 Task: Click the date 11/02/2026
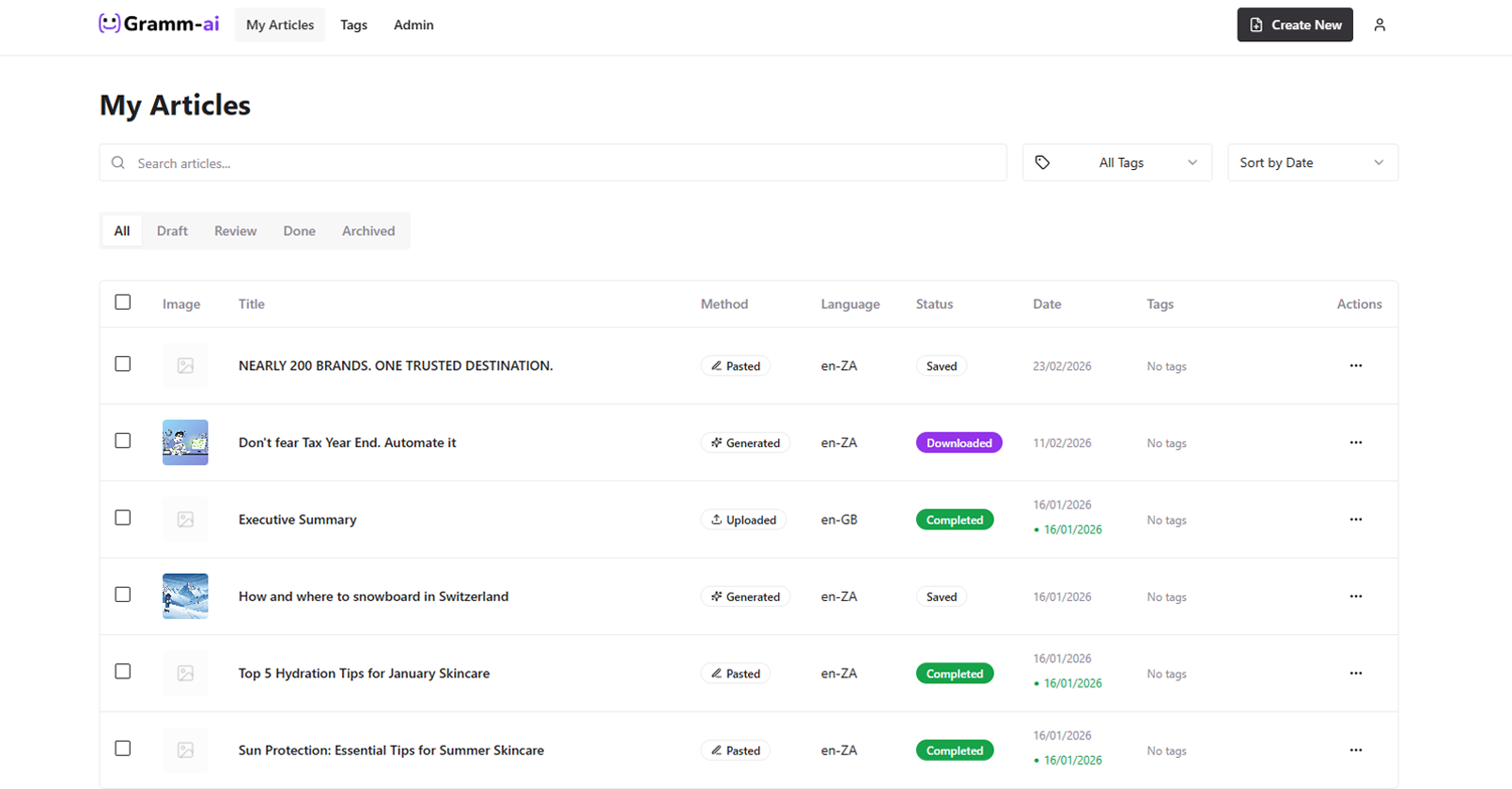click(1062, 443)
